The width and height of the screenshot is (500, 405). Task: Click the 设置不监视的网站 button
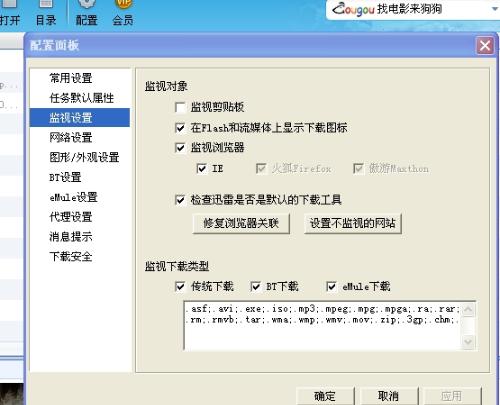coord(353,223)
